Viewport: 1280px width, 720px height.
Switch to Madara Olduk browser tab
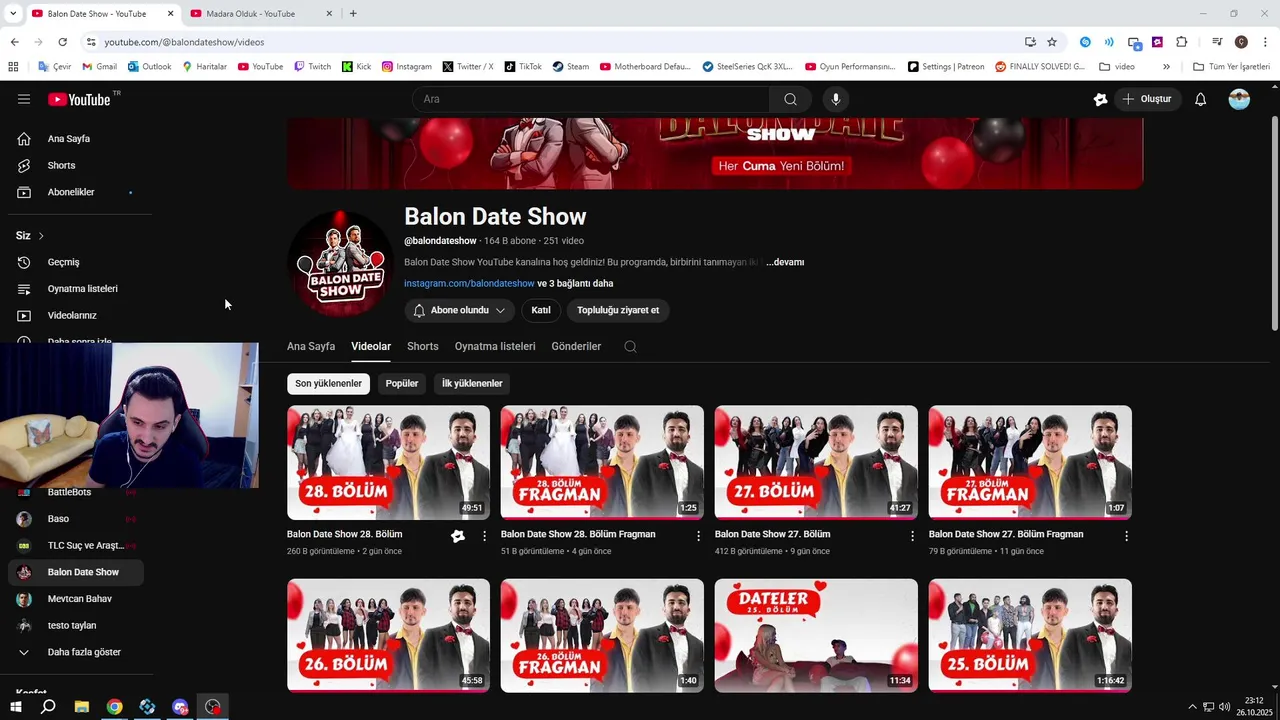[262, 14]
